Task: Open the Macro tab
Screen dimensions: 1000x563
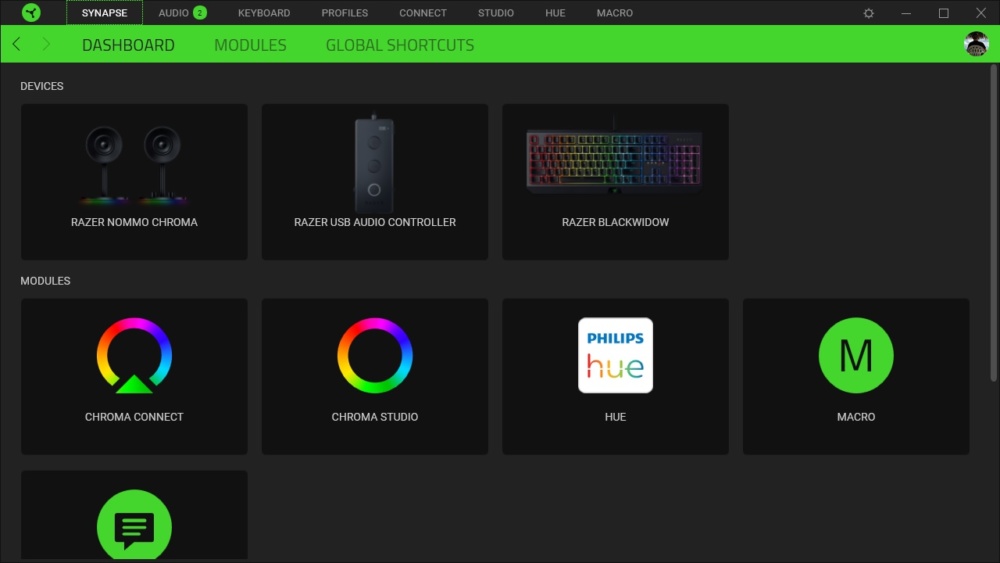Action: [615, 13]
